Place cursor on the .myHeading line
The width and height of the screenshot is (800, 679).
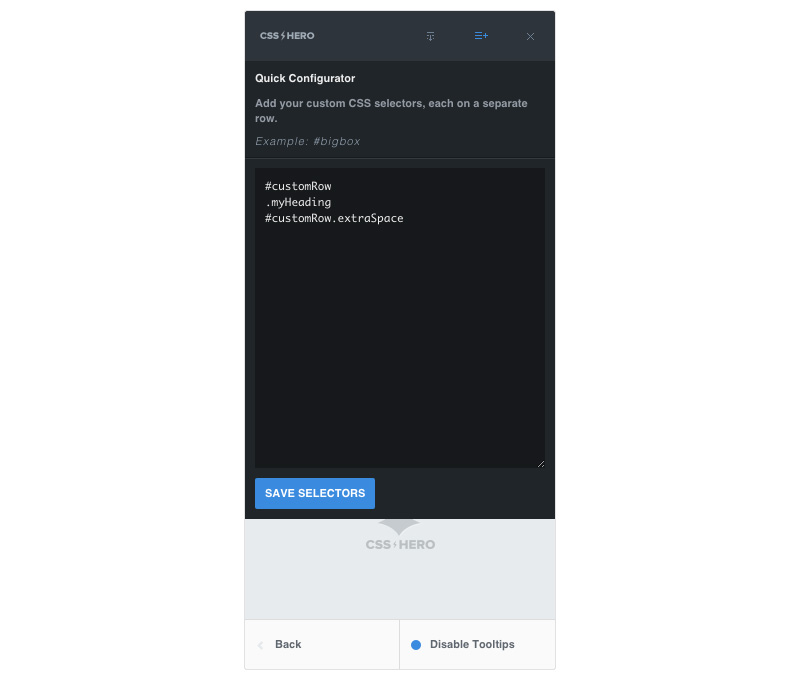coord(298,203)
